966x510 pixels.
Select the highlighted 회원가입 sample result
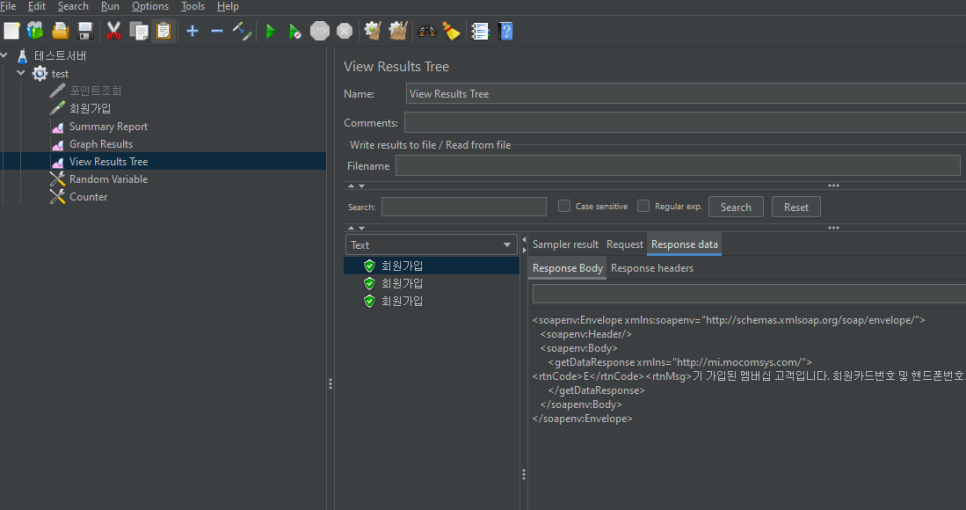pos(431,265)
